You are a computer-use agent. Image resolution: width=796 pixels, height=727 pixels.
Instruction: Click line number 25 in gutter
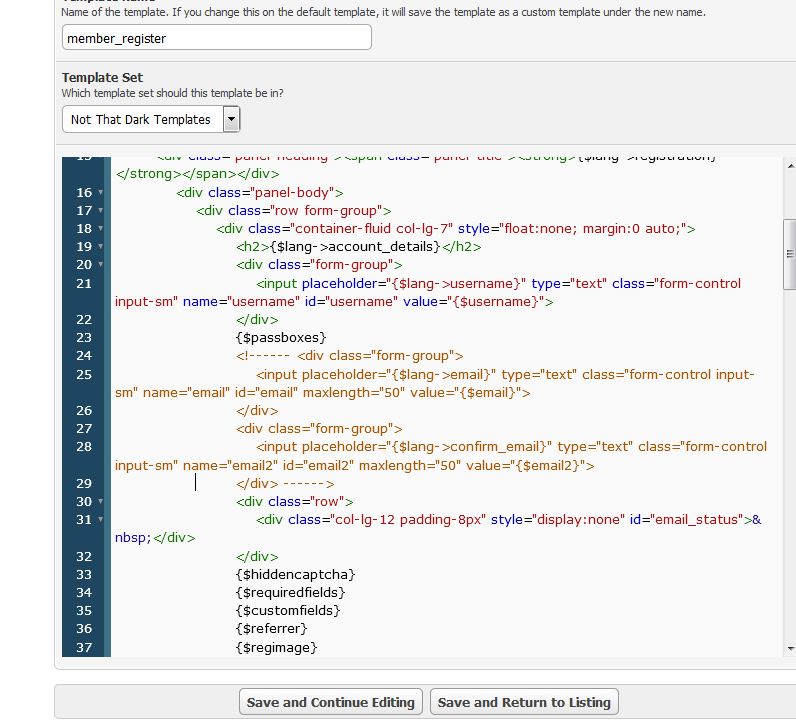tap(84, 374)
